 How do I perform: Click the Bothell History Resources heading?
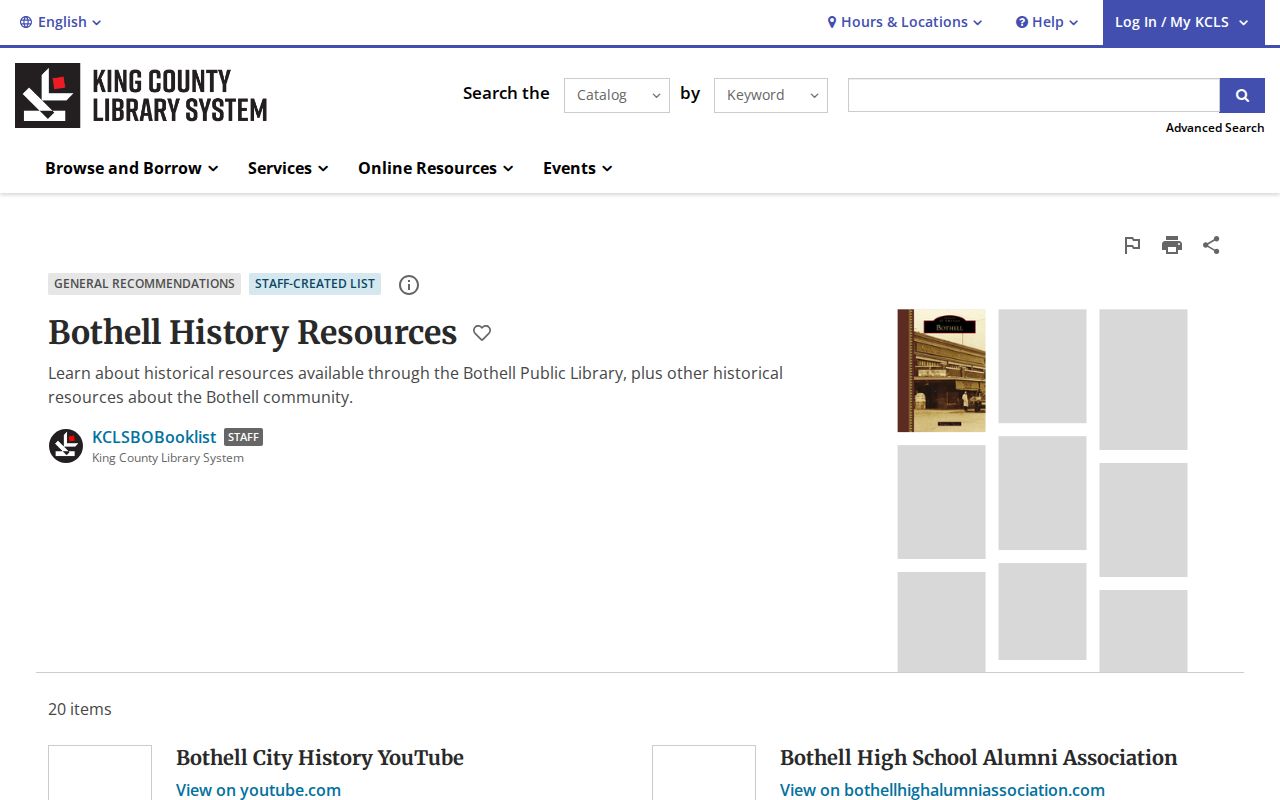click(252, 332)
